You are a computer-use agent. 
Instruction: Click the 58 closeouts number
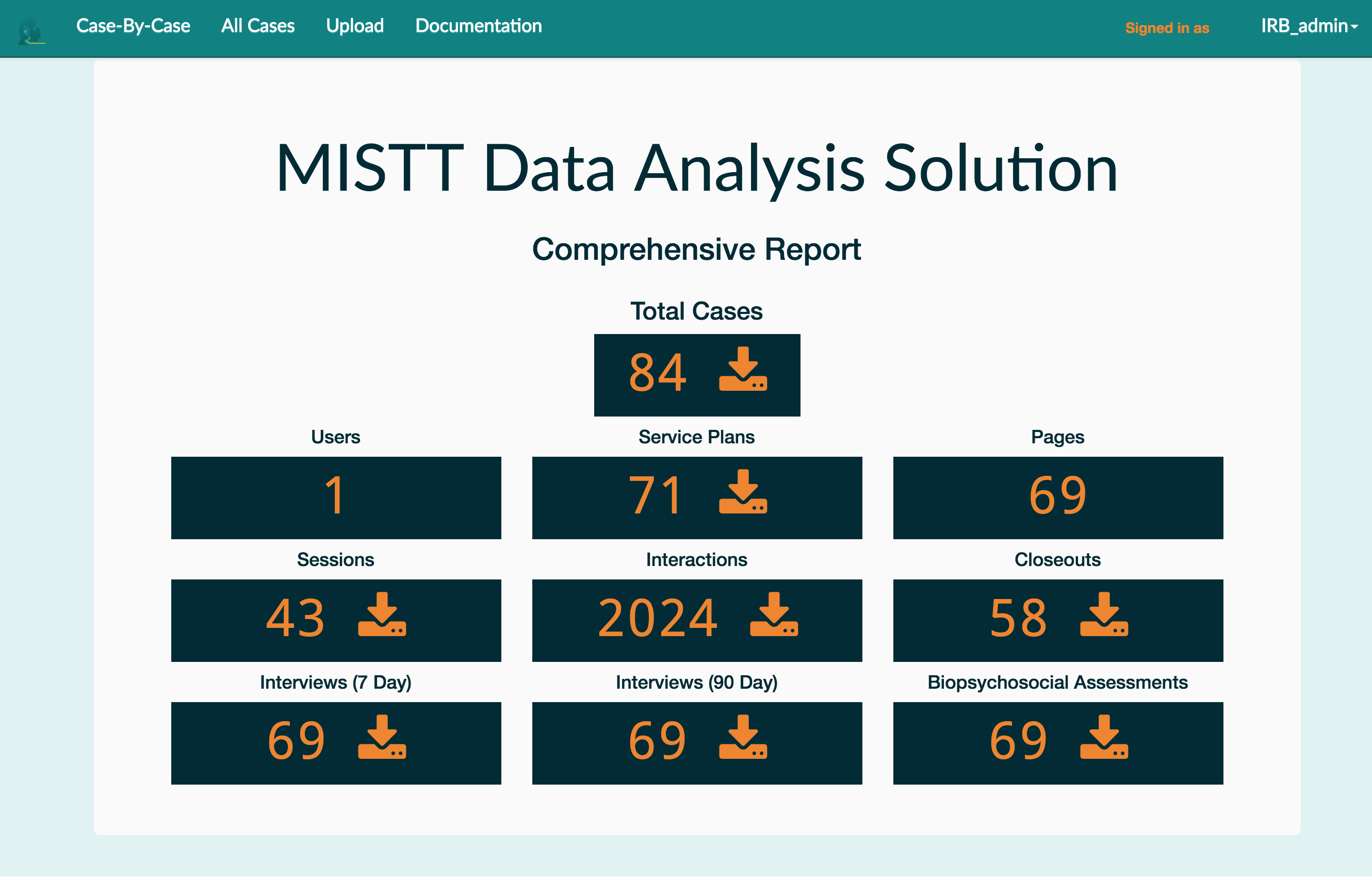tap(1018, 619)
